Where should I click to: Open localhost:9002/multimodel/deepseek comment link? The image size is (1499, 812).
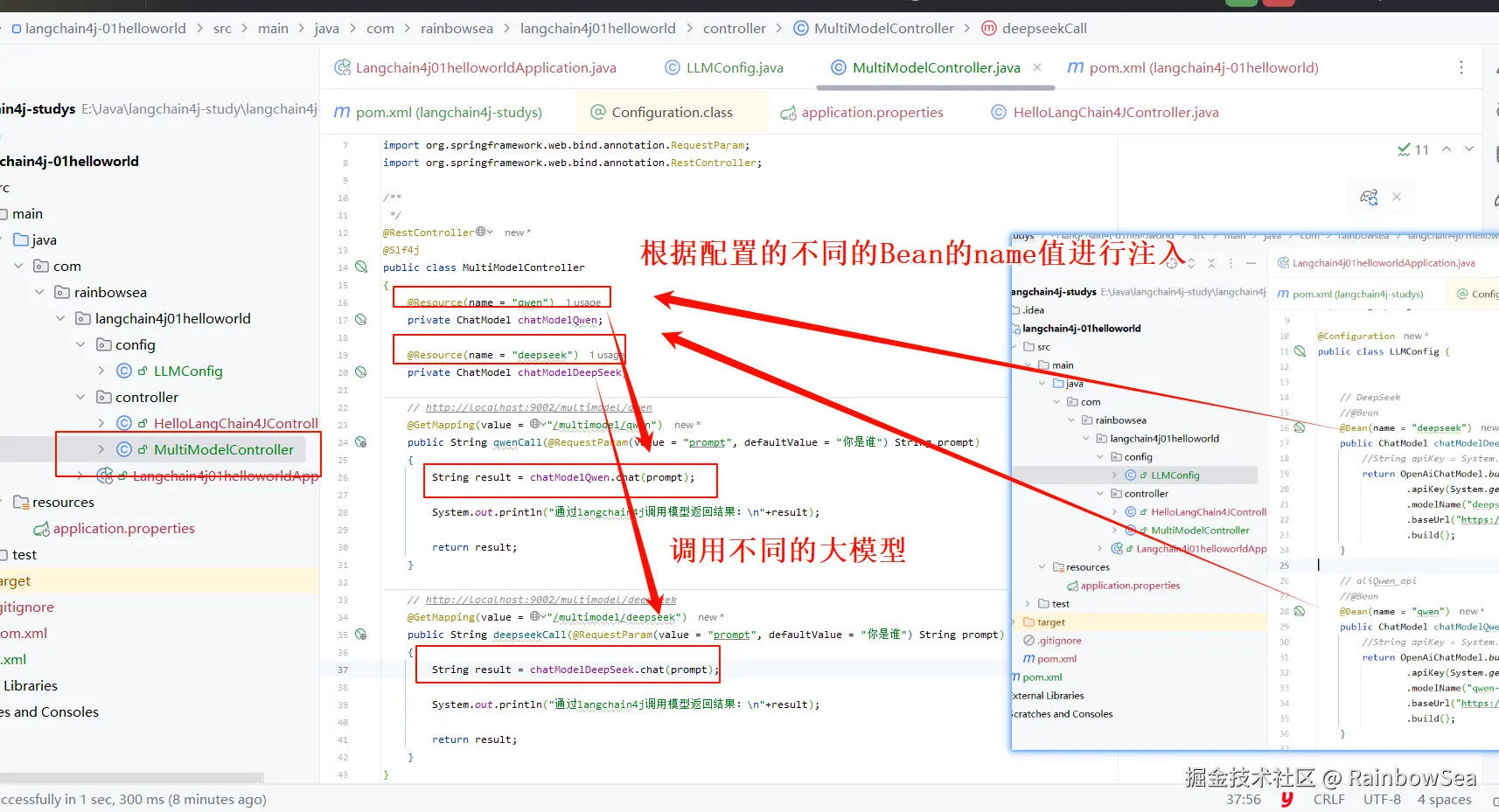pos(551,600)
